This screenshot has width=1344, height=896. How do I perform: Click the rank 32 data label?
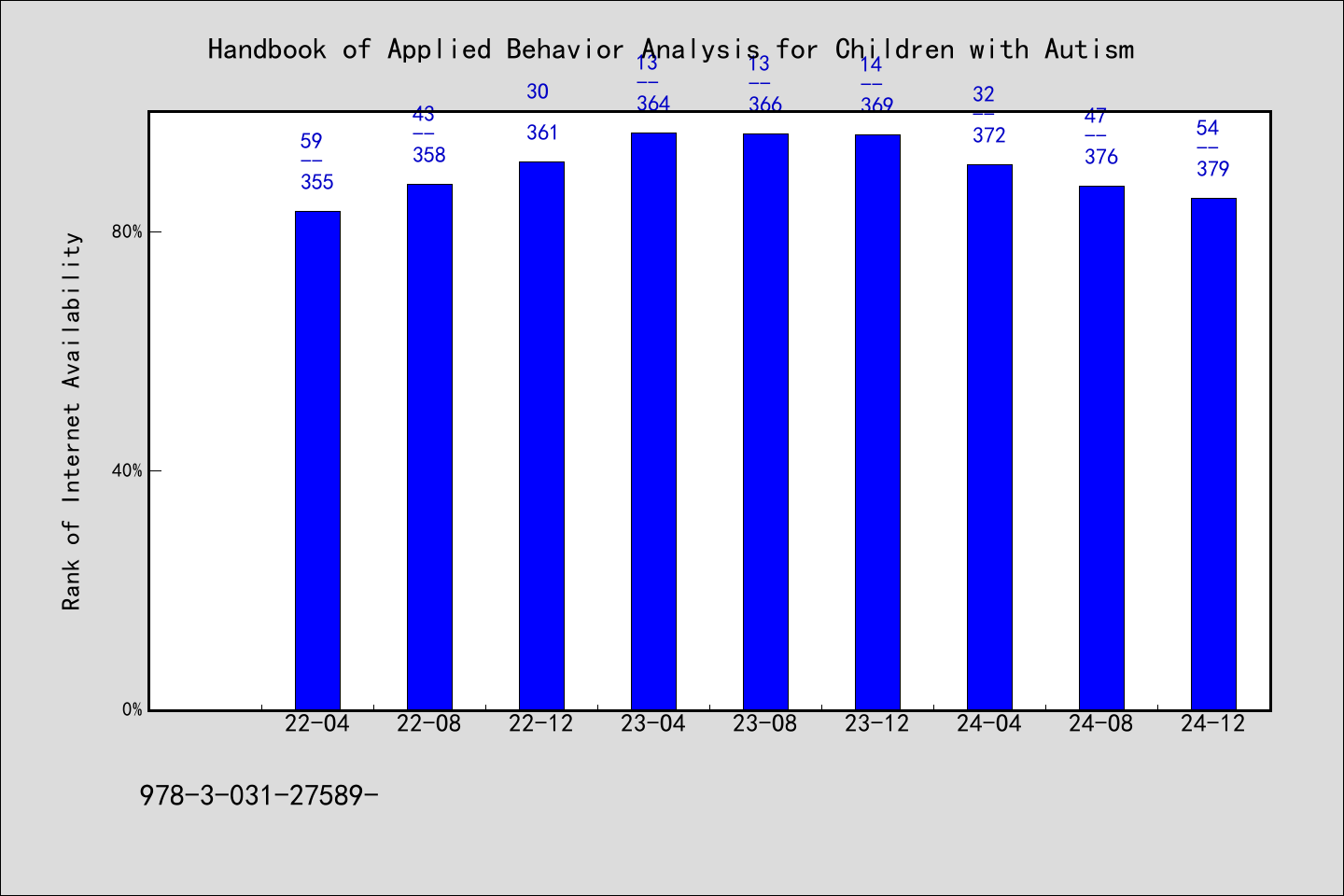[984, 94]
